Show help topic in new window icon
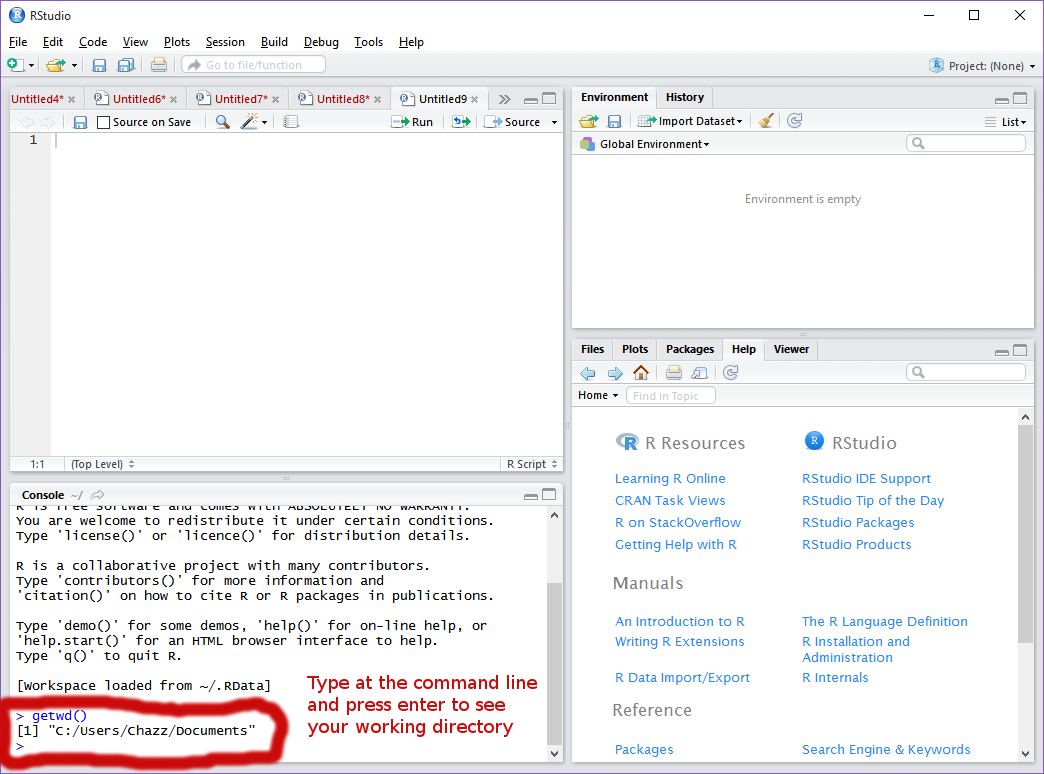The image size is (1044, 774). [700, 373]
